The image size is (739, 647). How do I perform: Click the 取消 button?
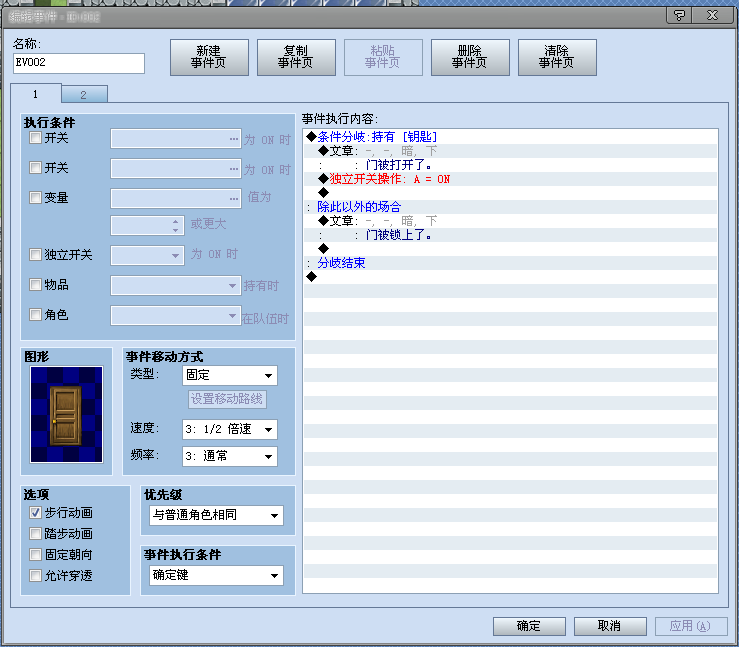click(610, 626)
